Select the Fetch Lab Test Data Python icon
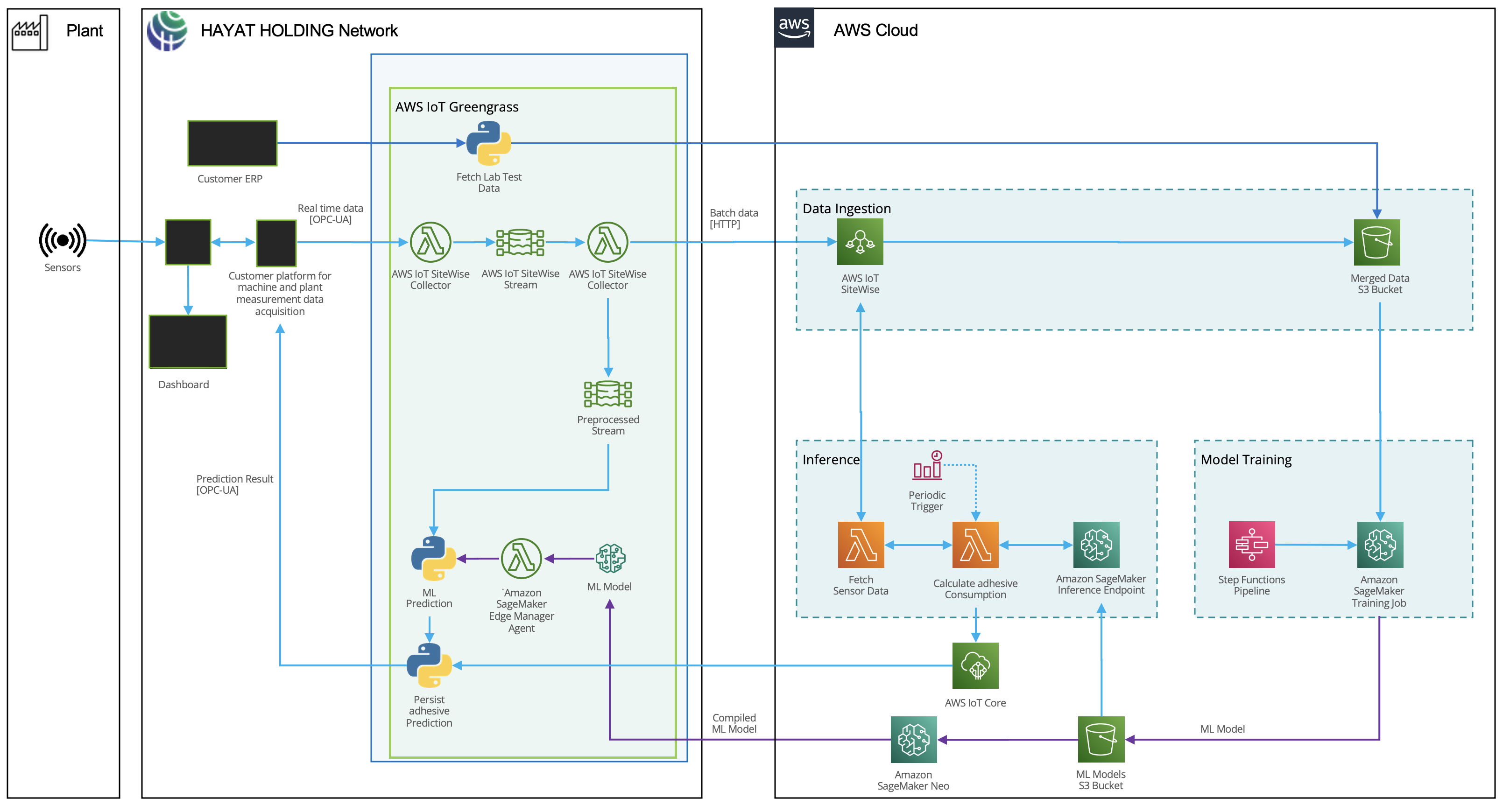The height and width of the screenshot is (812, 1510). pos(488,143)
